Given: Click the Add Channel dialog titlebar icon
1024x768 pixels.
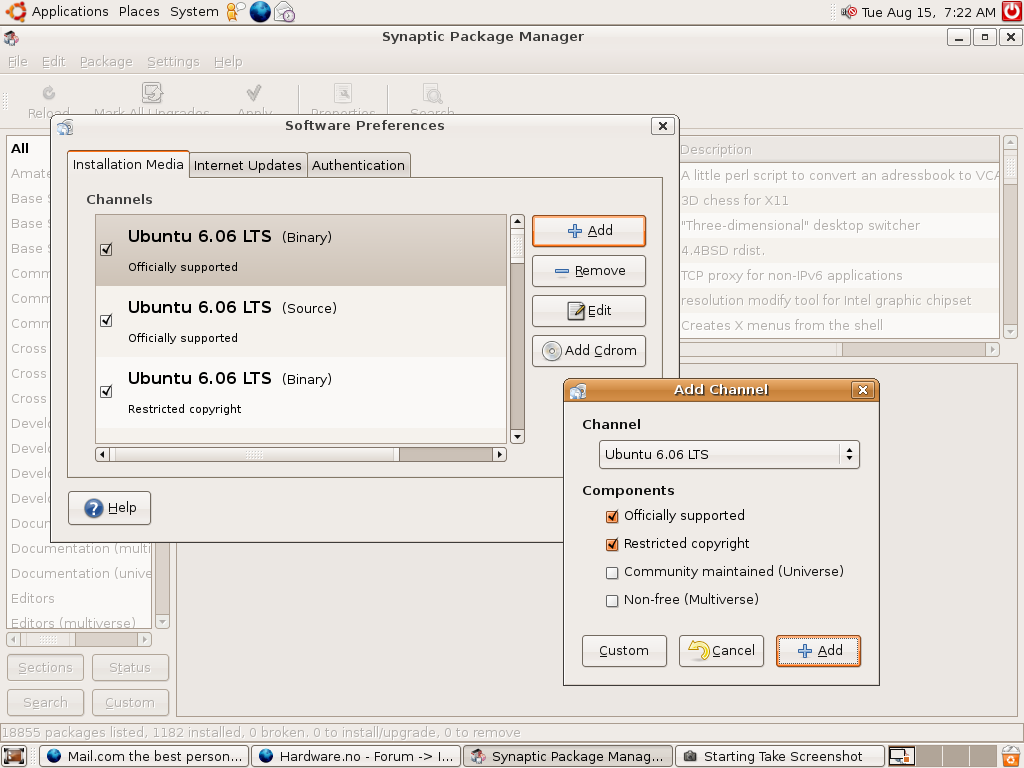Looking at the screenshot, I should [577, 391].
